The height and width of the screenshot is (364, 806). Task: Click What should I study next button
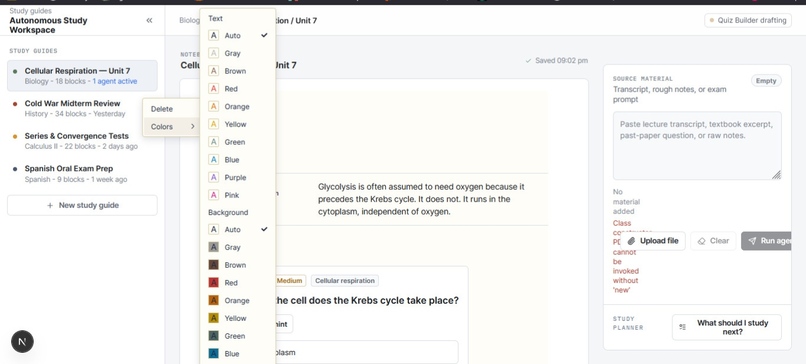coord(726,327)
